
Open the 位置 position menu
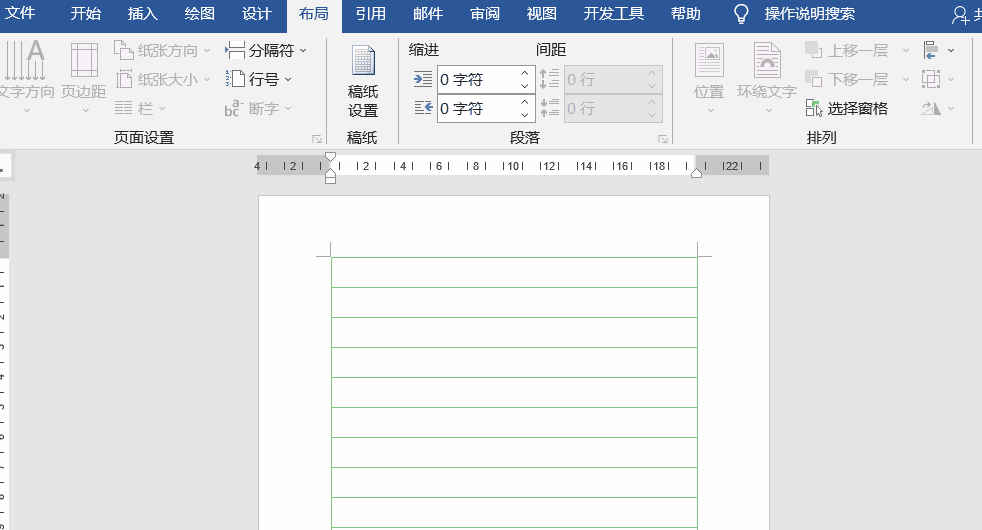709,78
